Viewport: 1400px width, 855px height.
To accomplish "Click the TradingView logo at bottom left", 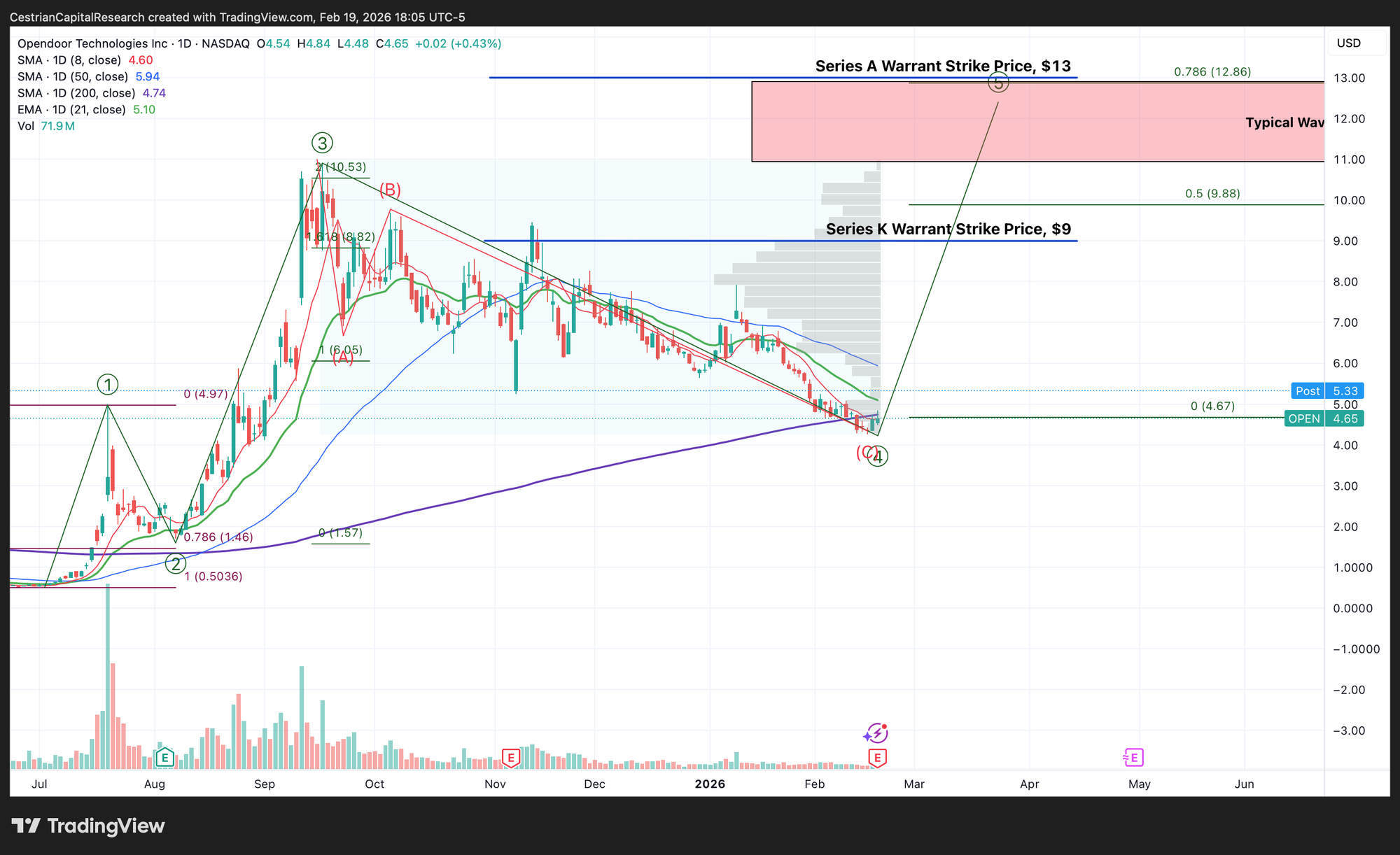I will coord(88,826).
